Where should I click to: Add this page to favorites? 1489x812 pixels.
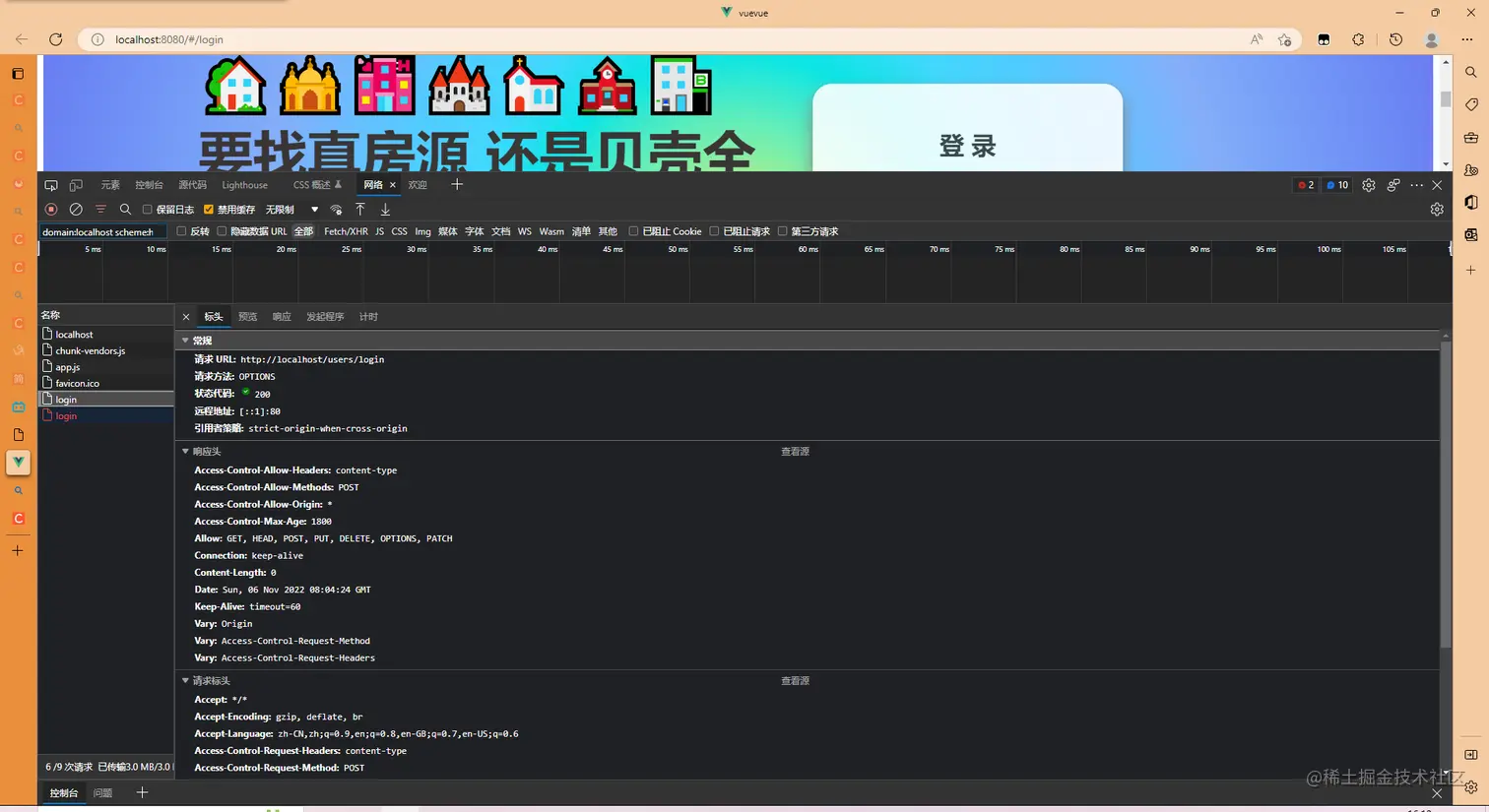(x=1285, y=39)
